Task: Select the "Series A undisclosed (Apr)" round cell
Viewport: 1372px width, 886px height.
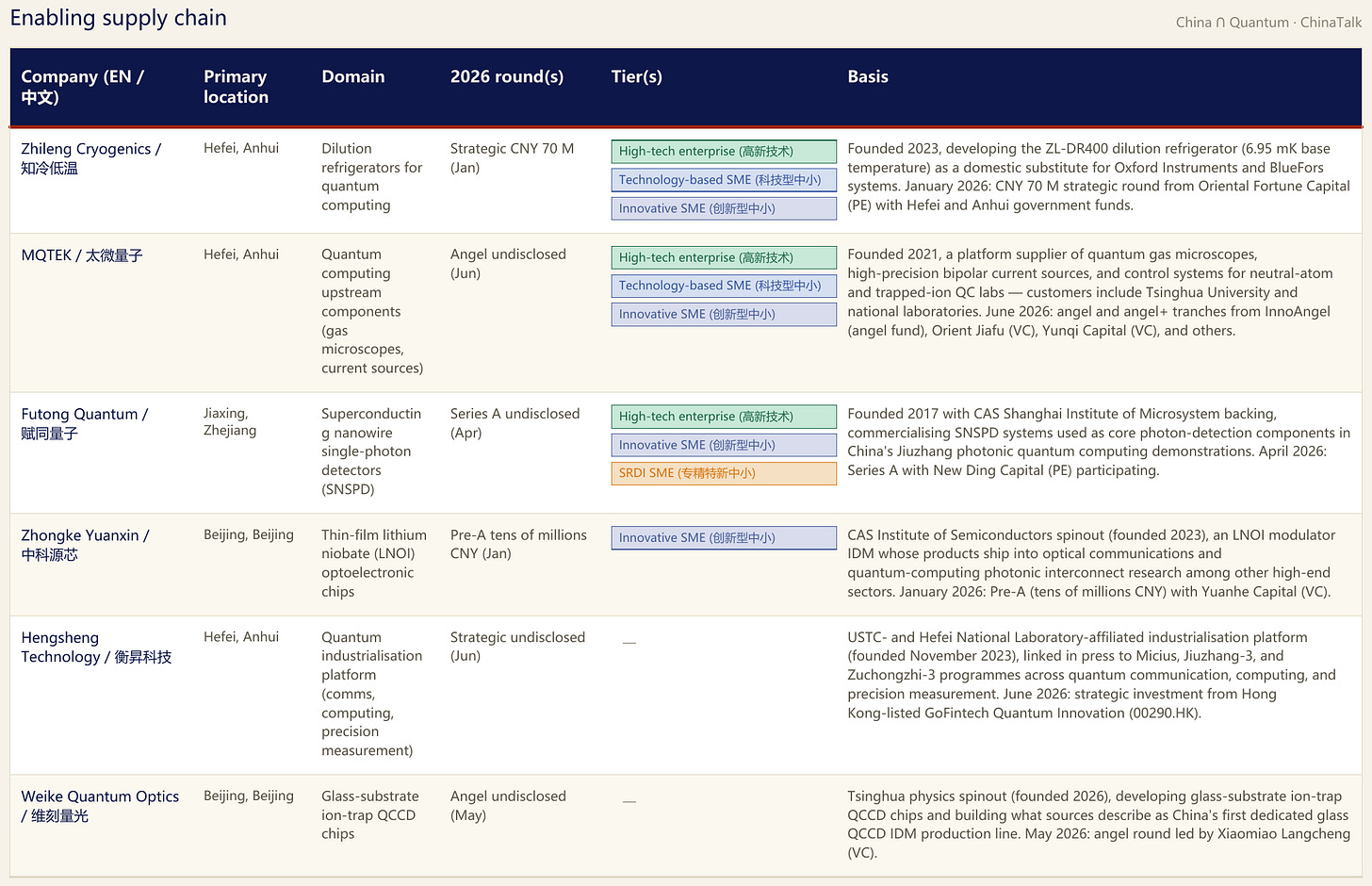Action: [x=515, y=423]
